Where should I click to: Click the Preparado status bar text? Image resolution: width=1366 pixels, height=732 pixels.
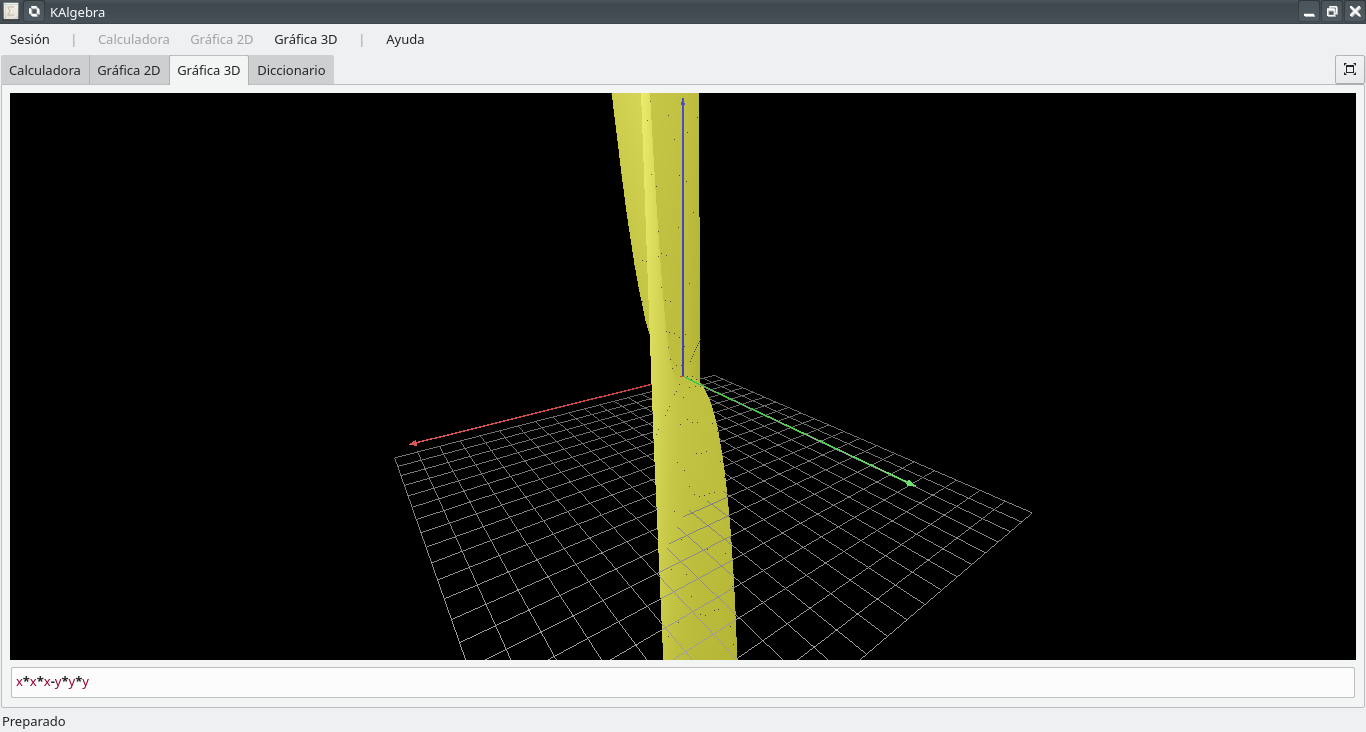(34, 721)
